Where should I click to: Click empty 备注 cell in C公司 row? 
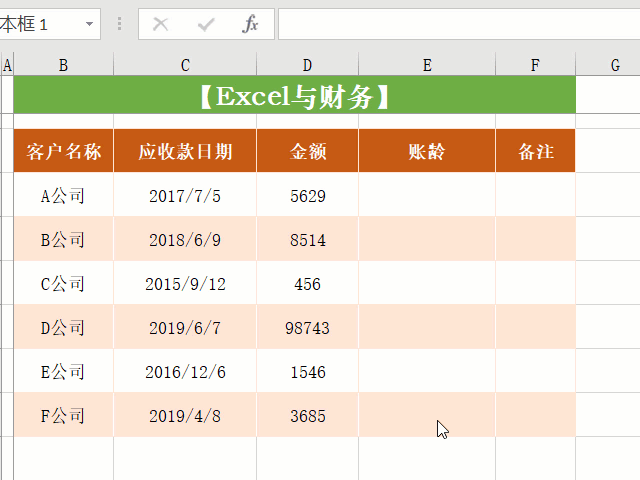click(536, 282)
